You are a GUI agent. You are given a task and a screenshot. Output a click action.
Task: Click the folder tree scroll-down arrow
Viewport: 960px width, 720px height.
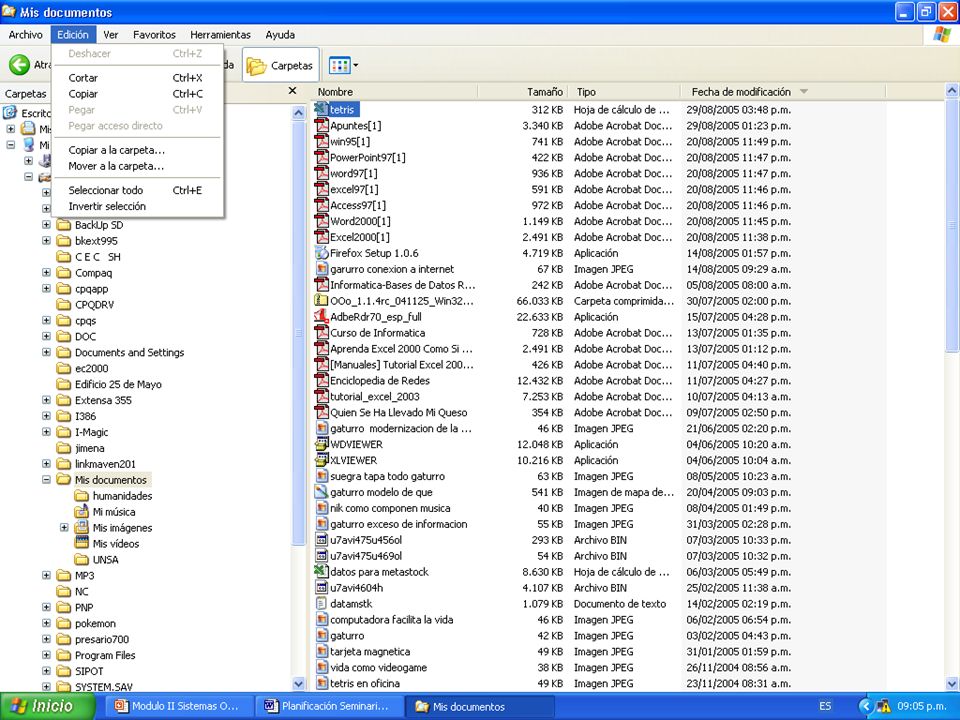coord(298,683)
